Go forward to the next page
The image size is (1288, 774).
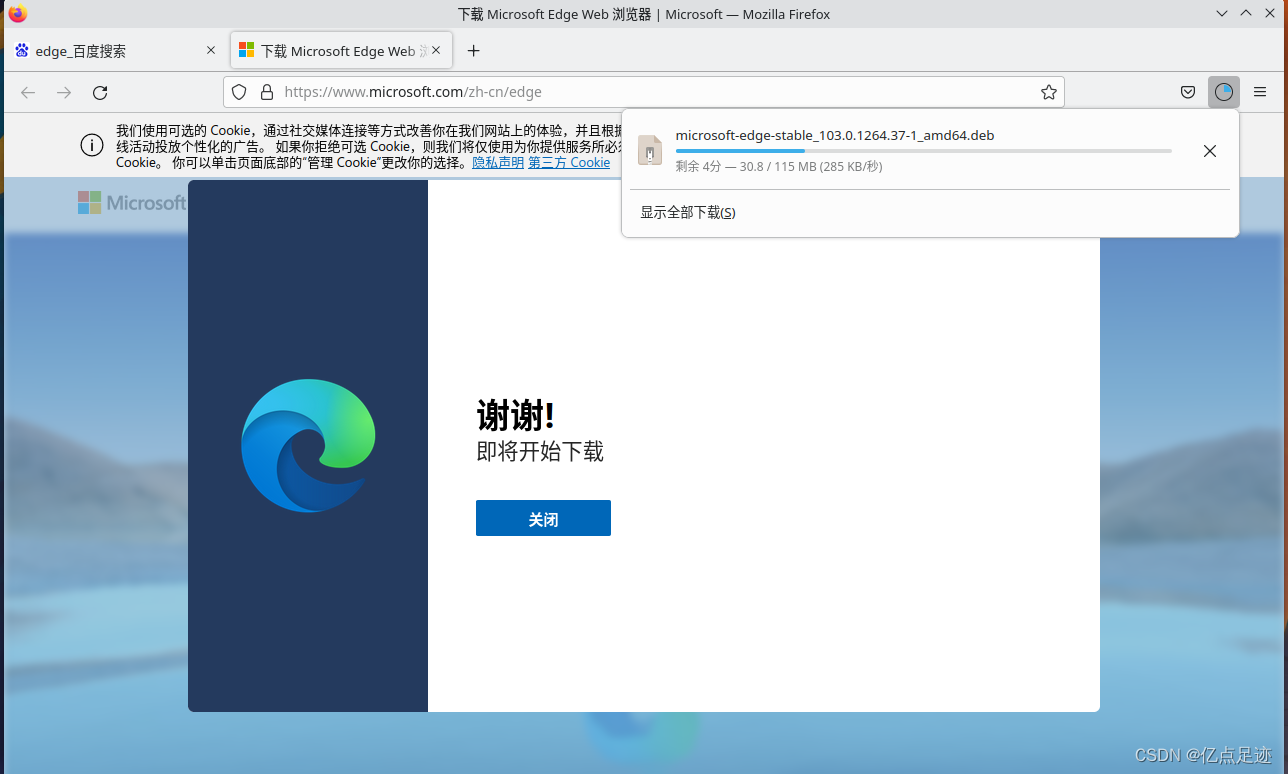point(64,92)
